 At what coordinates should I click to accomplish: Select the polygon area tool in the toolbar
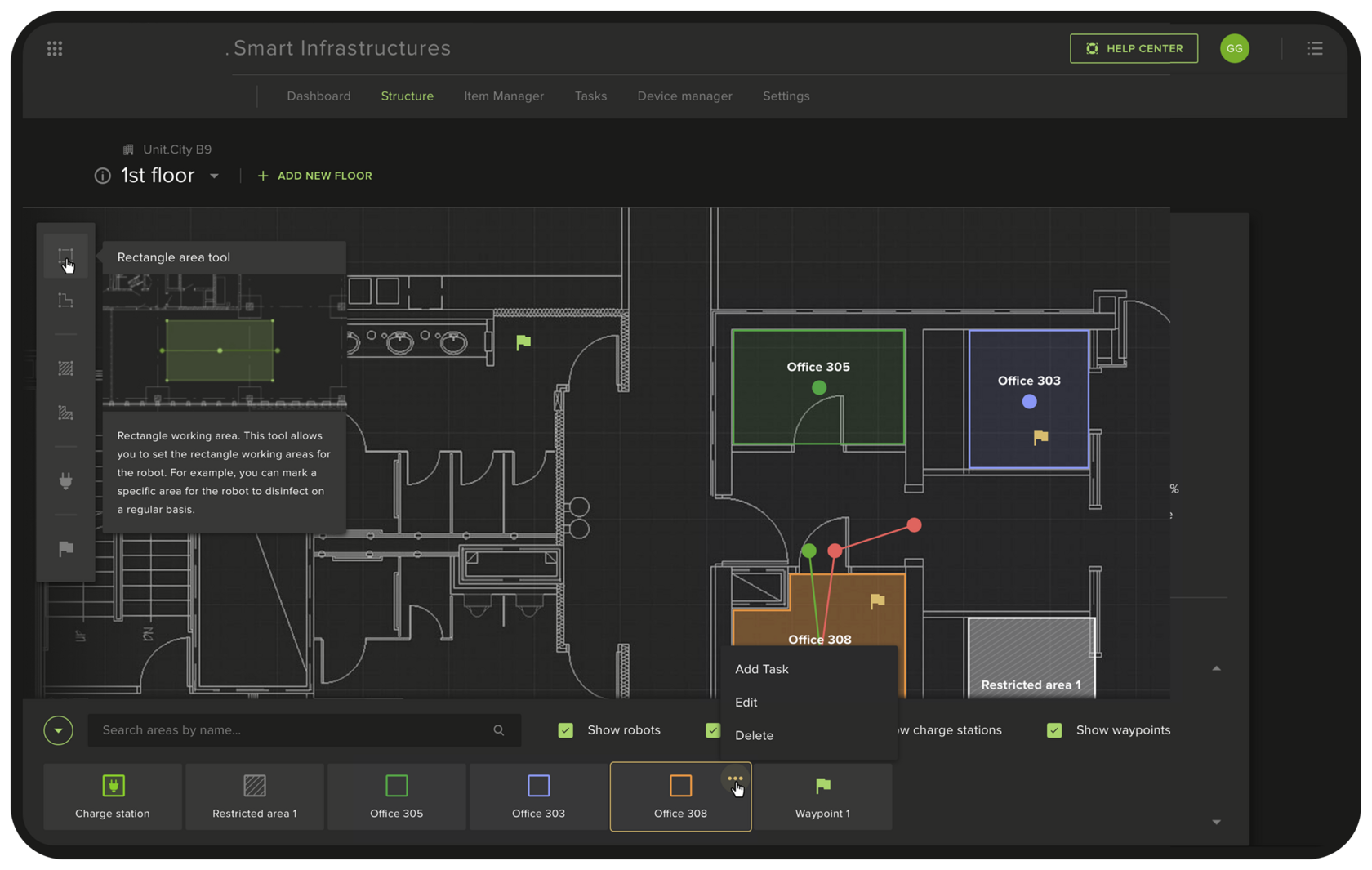(66, 301)
